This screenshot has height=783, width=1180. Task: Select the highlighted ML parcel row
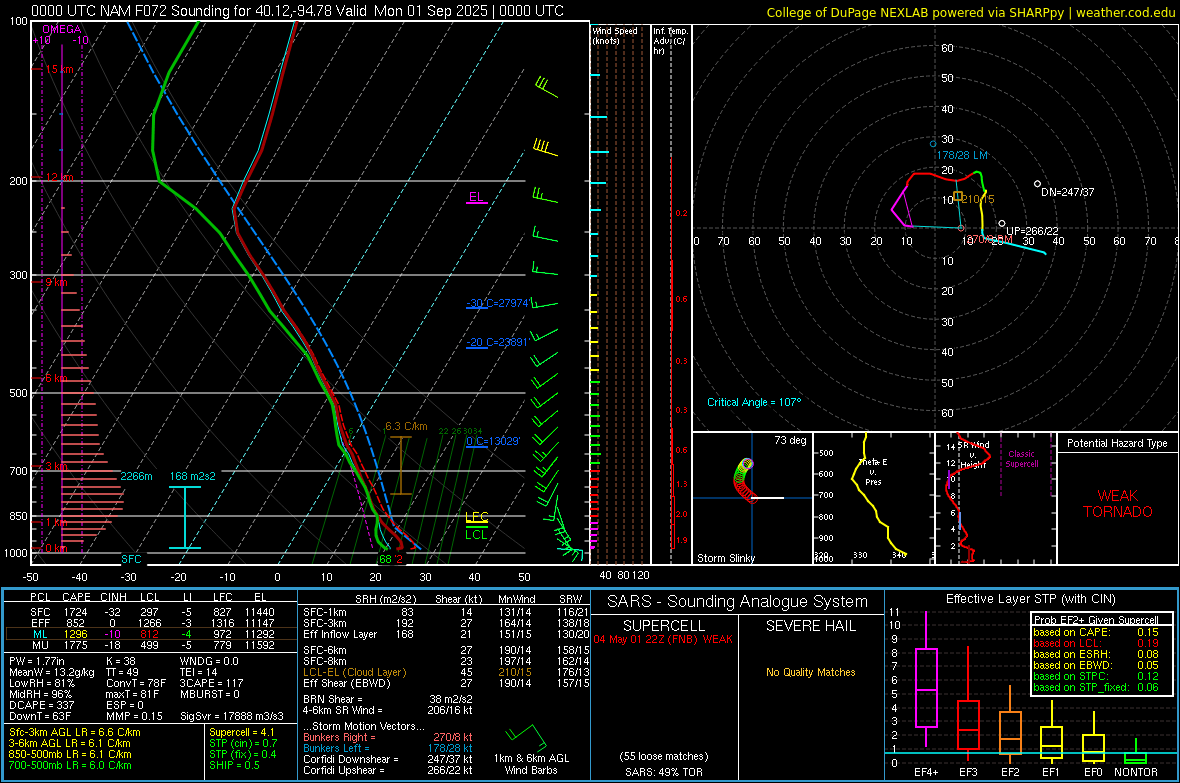pos(151,635)
